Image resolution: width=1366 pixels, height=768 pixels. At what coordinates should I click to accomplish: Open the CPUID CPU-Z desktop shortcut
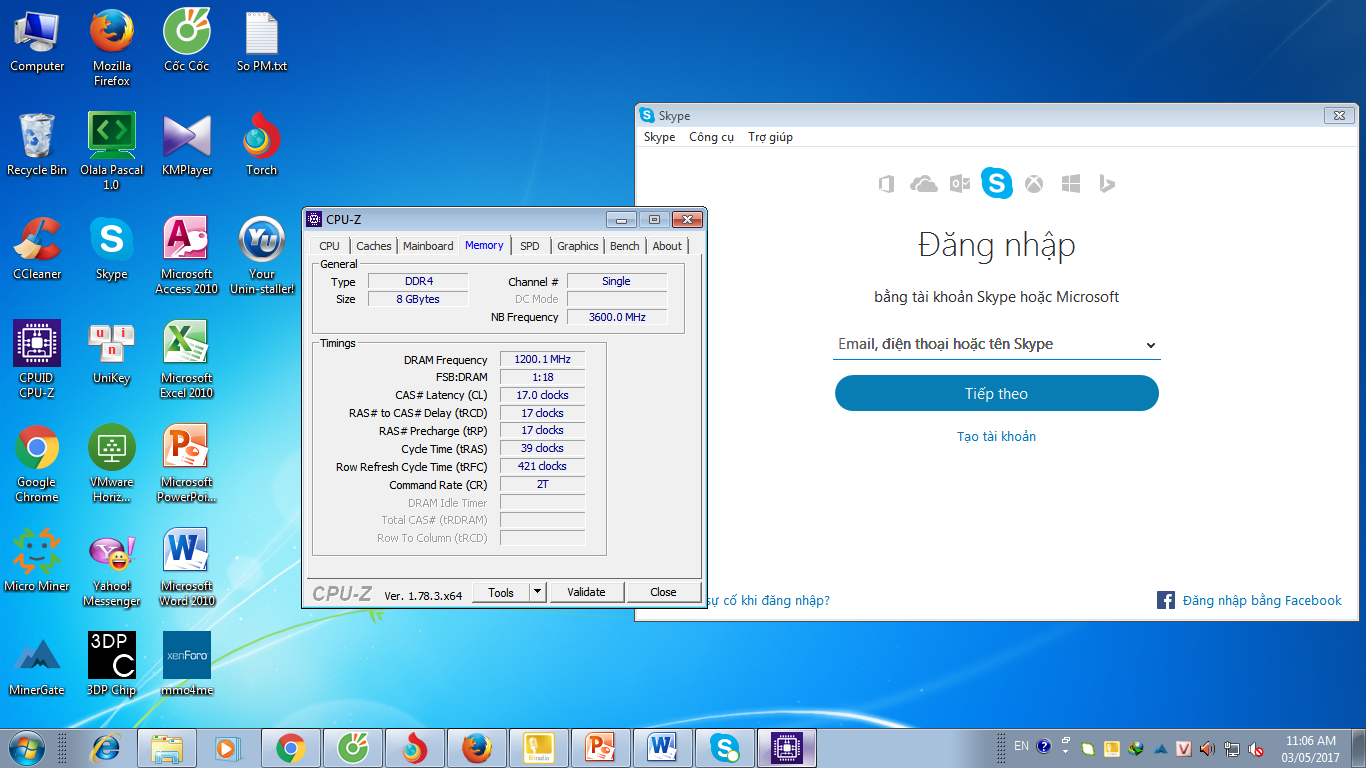tap(37, 357)
